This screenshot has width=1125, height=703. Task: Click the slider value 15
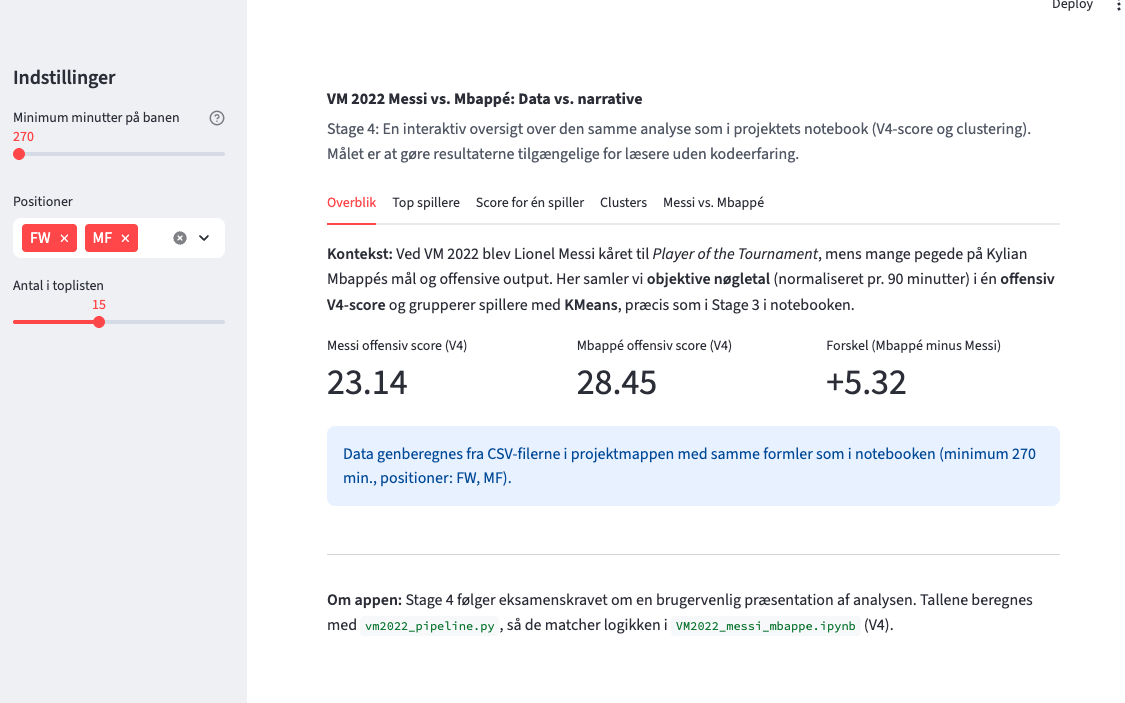(x=99, y=305)
